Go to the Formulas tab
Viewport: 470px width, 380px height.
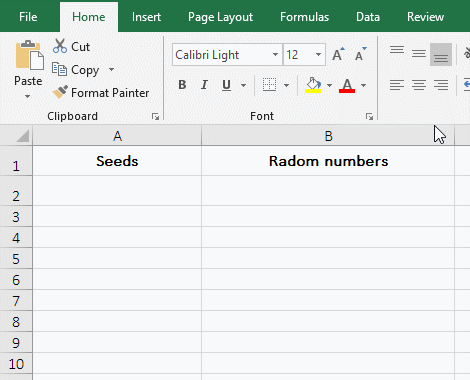304,17
